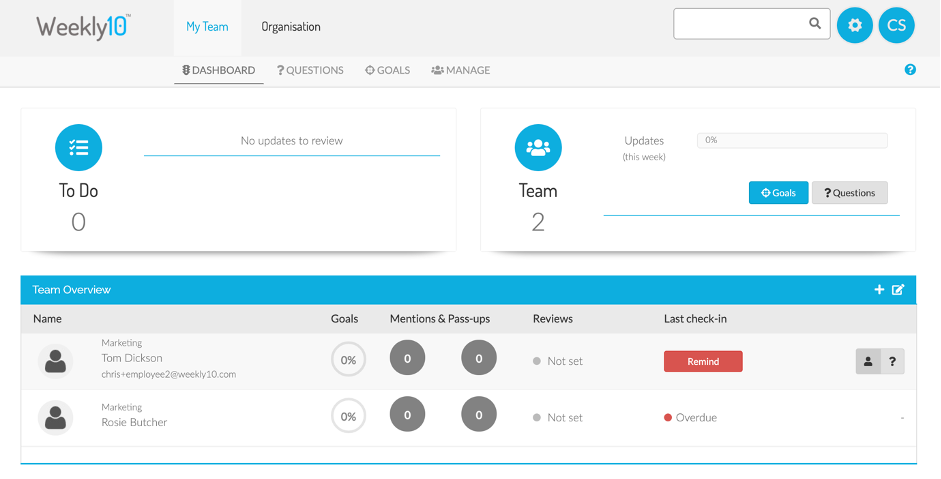Screen dimensions: 941x479
Task: Click inside the search input field
Action: [740, 24]
